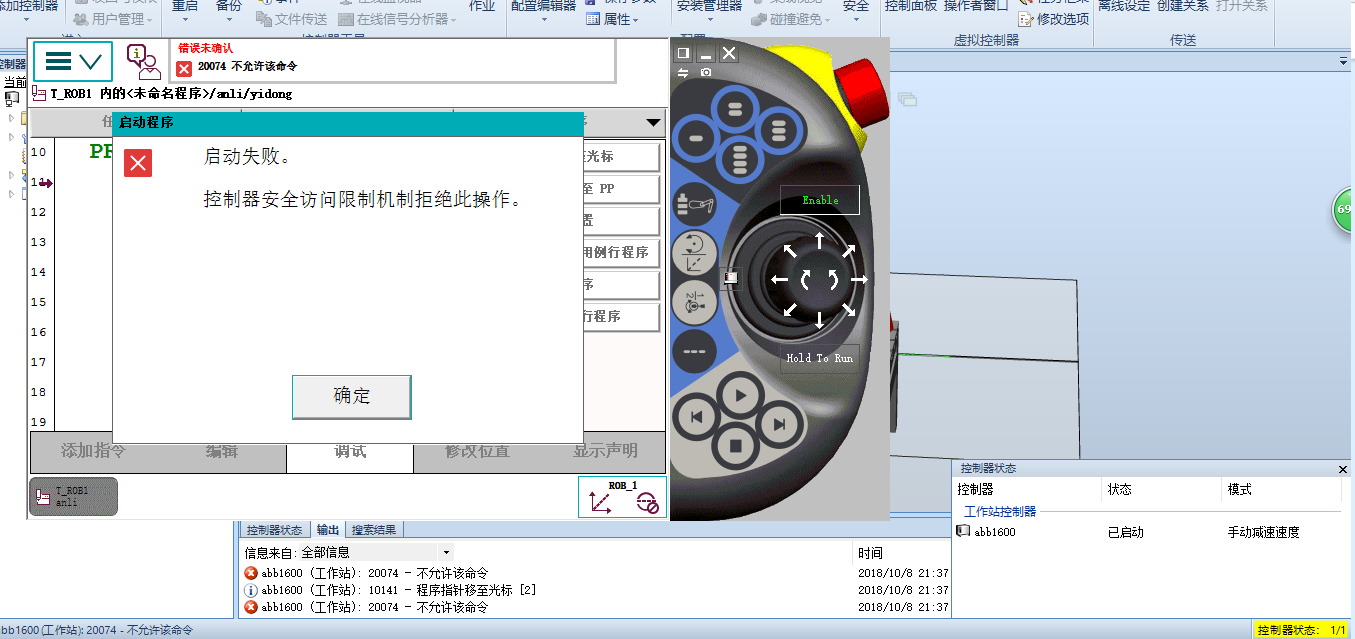
Task: Open the T_ROB1 anli task button
Action: coord(73,496)
